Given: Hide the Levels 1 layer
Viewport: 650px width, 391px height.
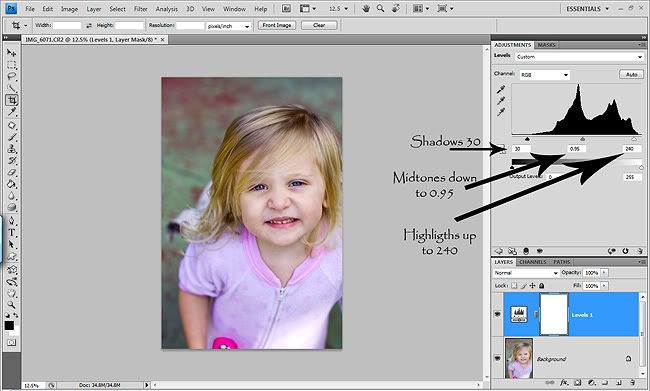Looking at the screenshot, I should [x=497, y=314].
